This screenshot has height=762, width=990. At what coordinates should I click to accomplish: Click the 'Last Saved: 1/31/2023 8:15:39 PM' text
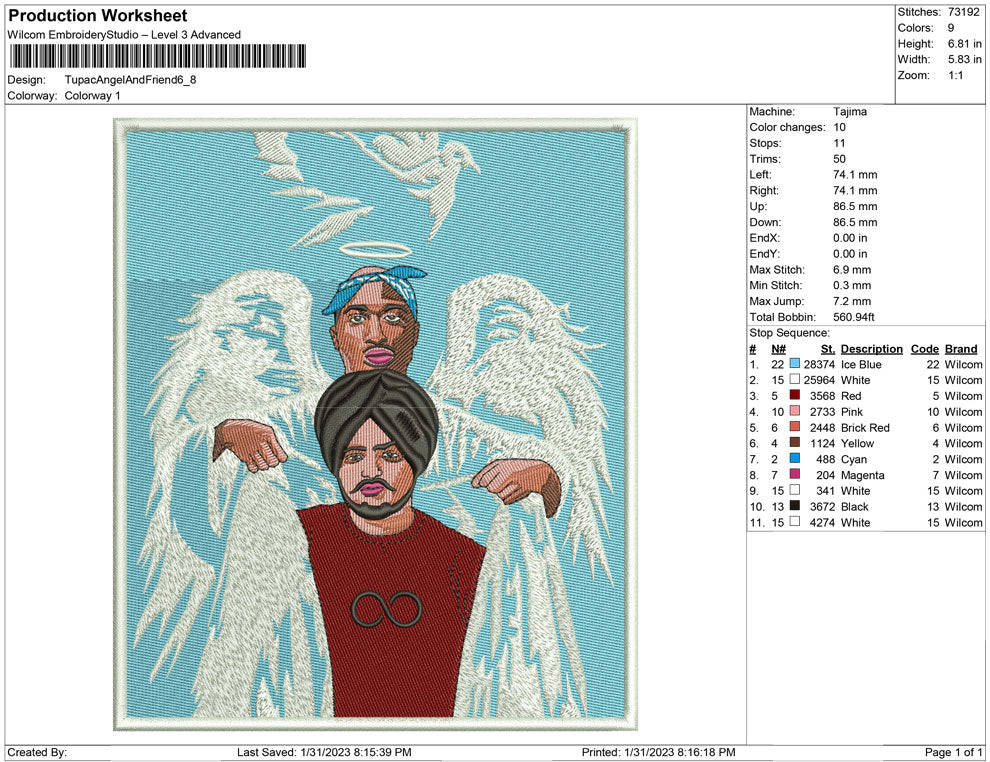click(x=324, y=752)
